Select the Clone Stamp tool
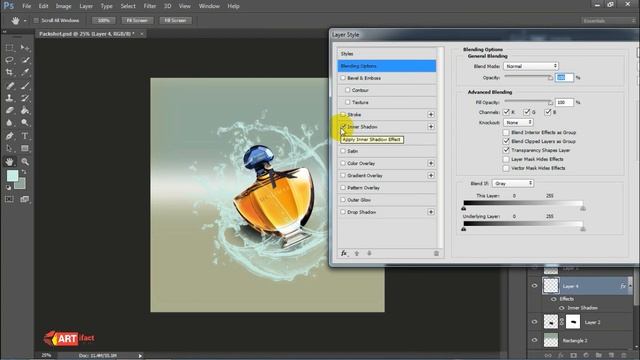The width and height of the screenshot is (640, 360). (9, 98)
